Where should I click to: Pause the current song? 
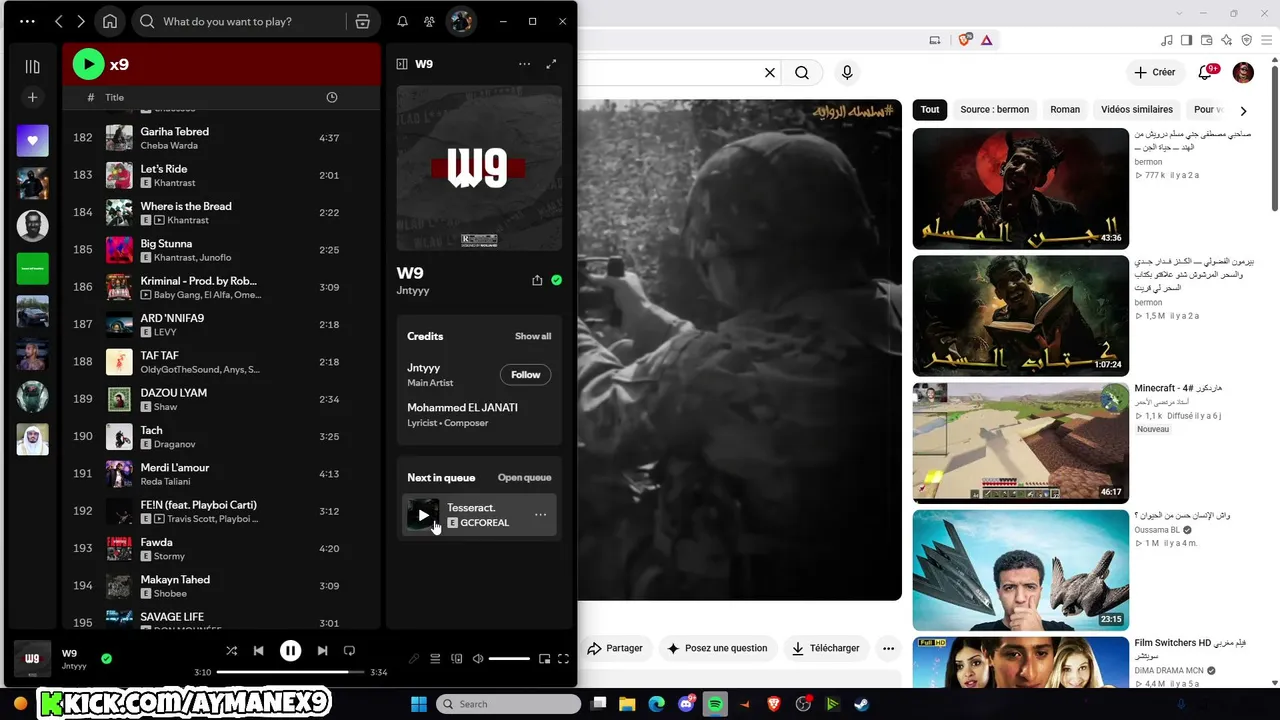coord(290,650)
